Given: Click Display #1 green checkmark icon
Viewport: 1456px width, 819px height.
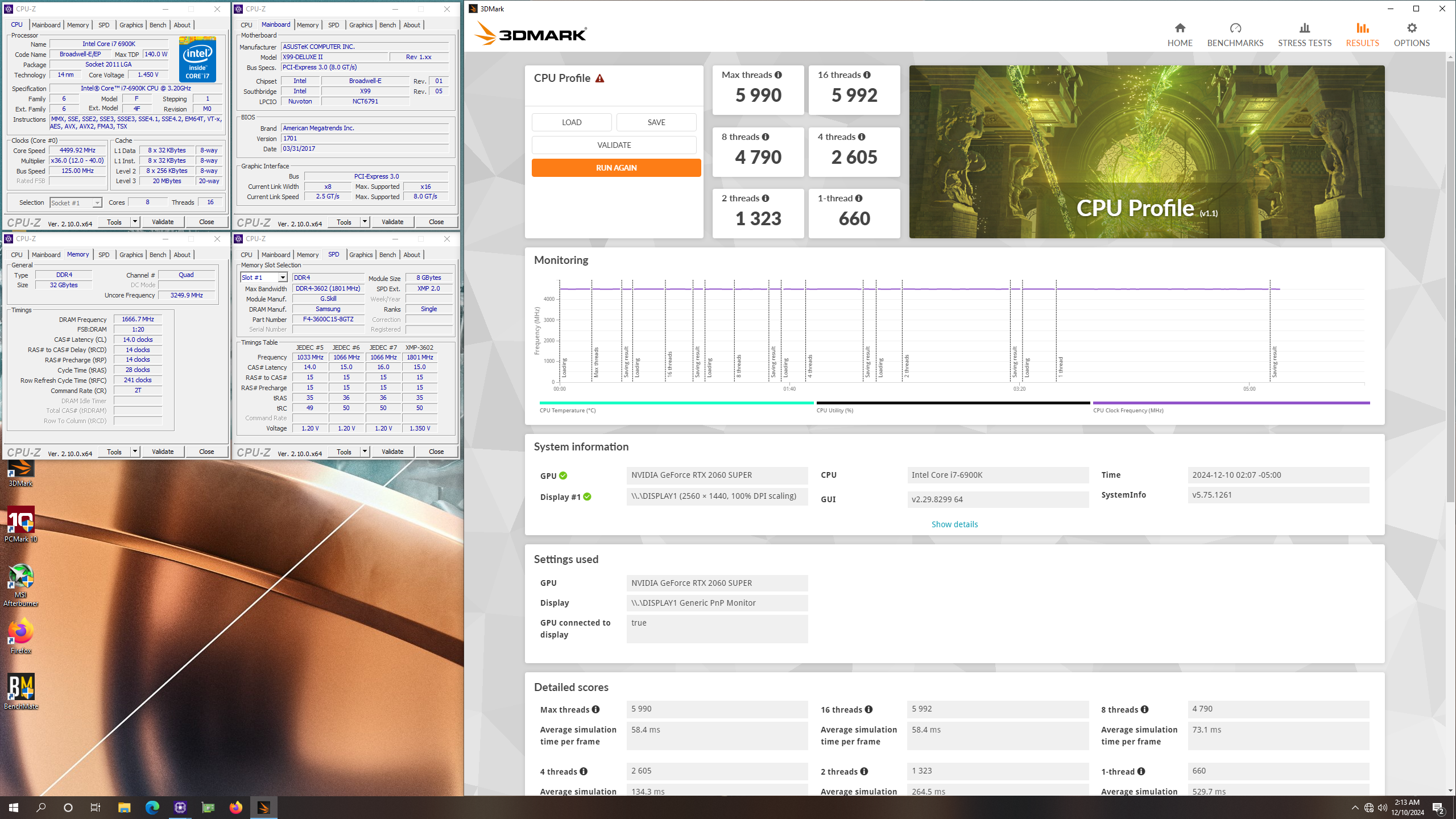Looking at the screenshot, I should [587, 497].
